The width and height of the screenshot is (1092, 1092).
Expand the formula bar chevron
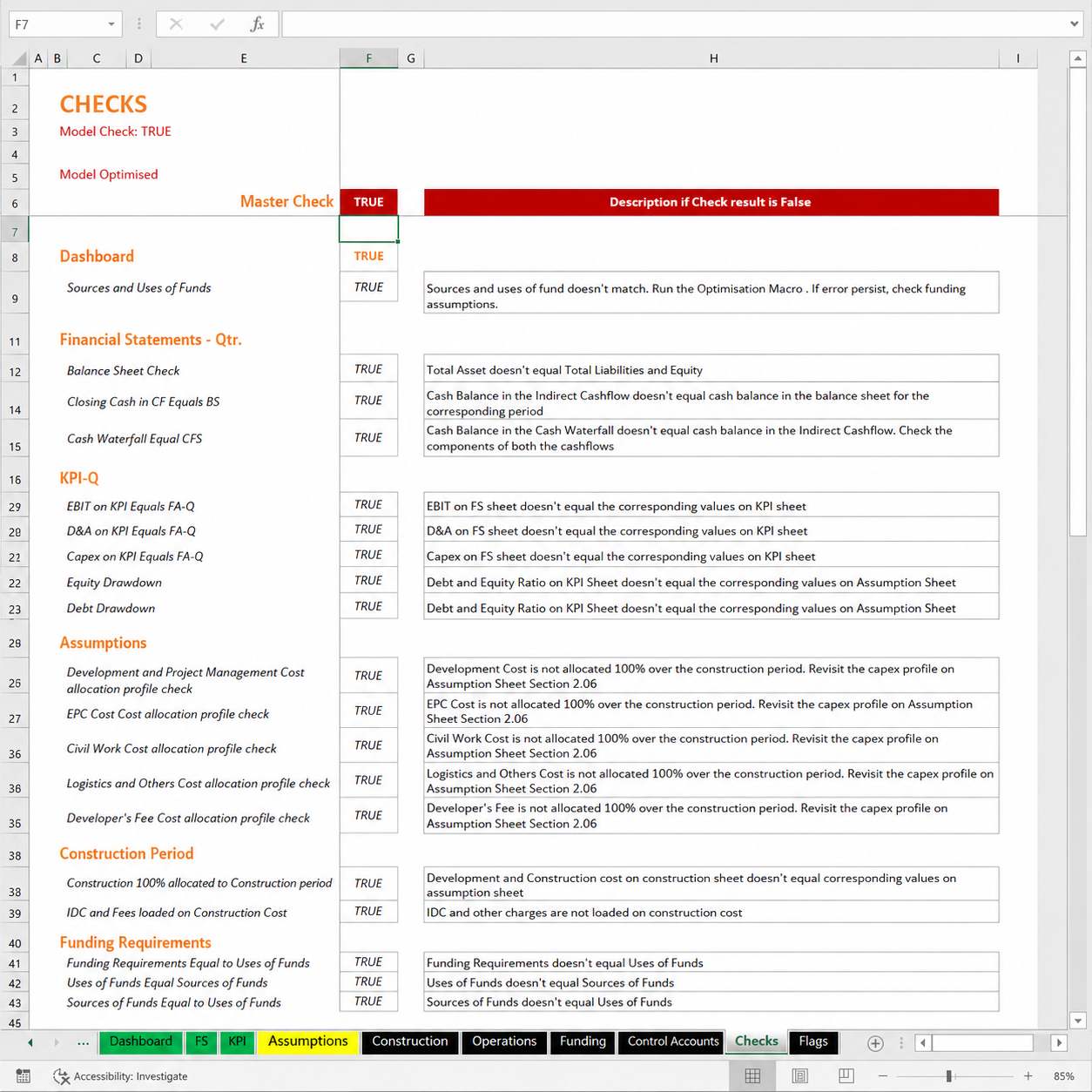click(x=1074, y=24)
